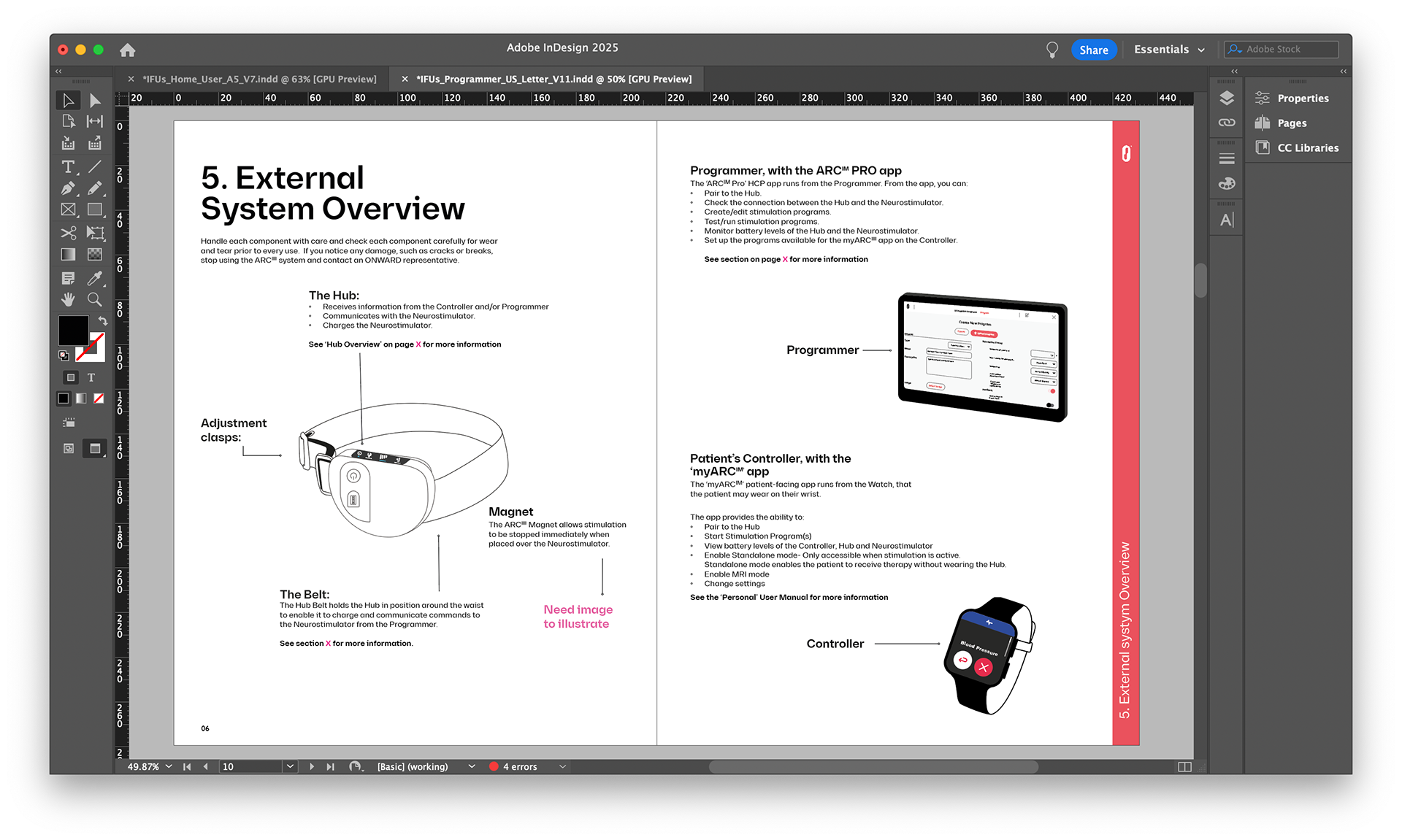
Task: Select the Type tool
Action: tap(69, 167)
